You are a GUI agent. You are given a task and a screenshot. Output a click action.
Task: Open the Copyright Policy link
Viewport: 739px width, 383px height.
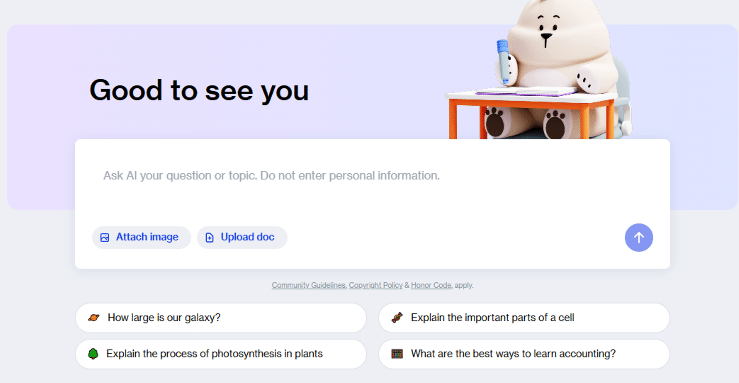[x=376, y=285]
